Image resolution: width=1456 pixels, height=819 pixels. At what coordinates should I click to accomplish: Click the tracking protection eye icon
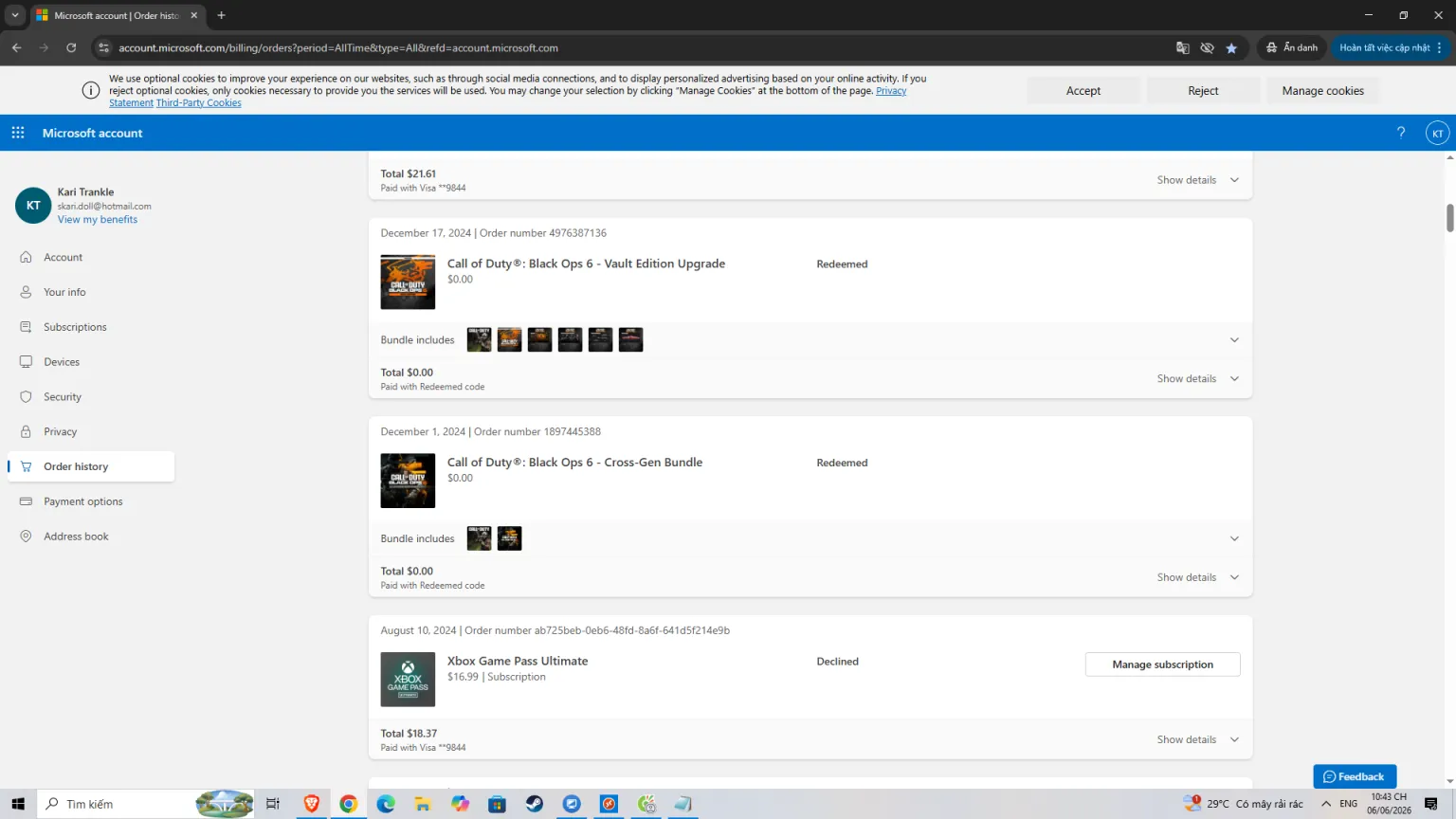[x=1207, y=47]
